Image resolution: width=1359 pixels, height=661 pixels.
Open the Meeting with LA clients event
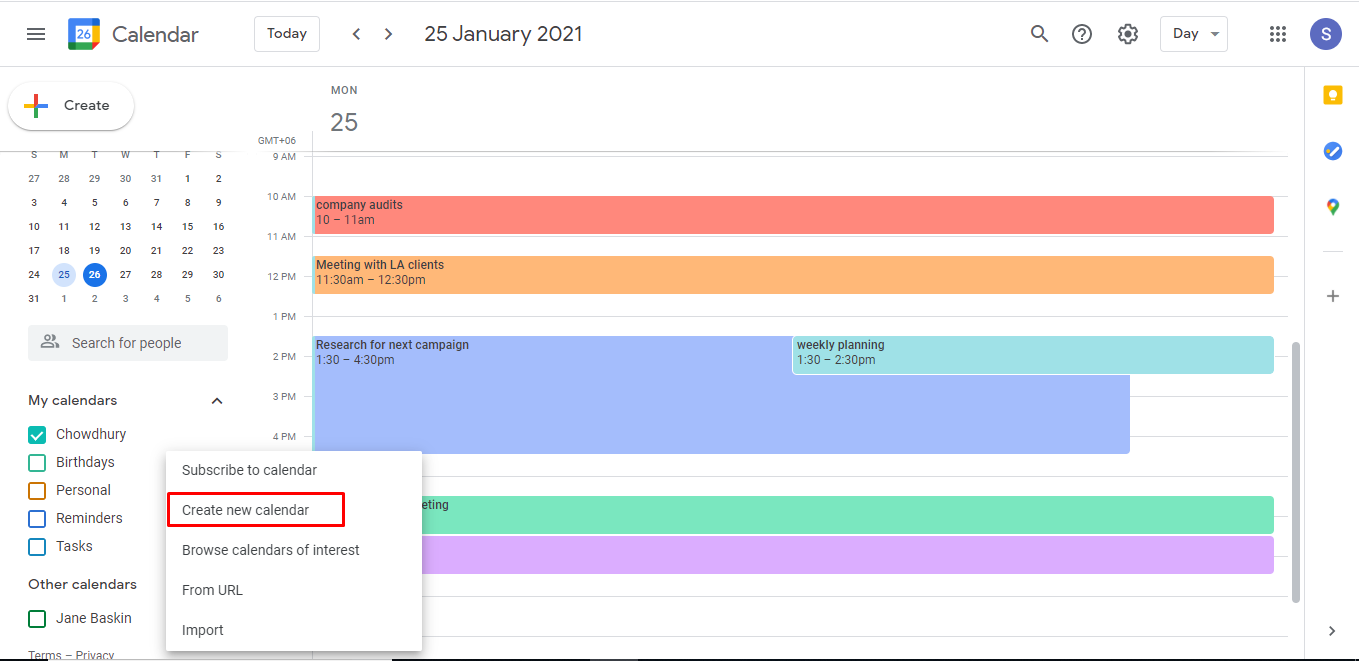point(700,274)
